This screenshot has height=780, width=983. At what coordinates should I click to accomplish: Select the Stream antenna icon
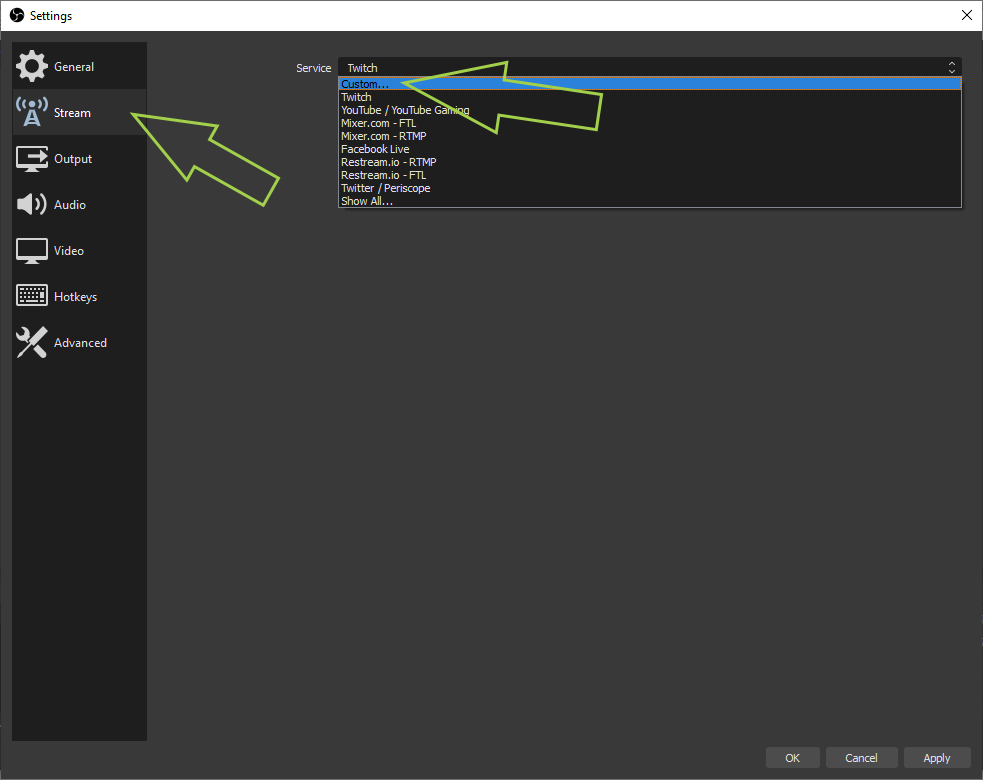[x=32, y=113]
